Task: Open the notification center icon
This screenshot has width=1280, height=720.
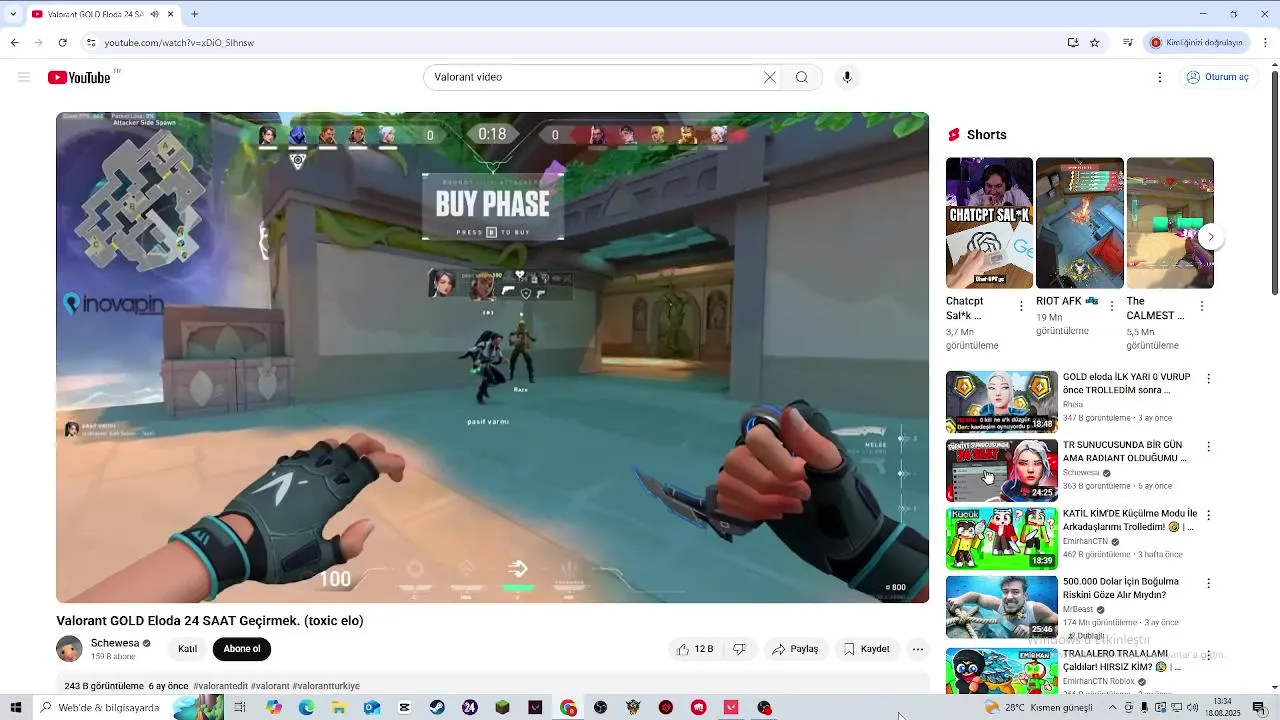Action: tap(1259, 707)
